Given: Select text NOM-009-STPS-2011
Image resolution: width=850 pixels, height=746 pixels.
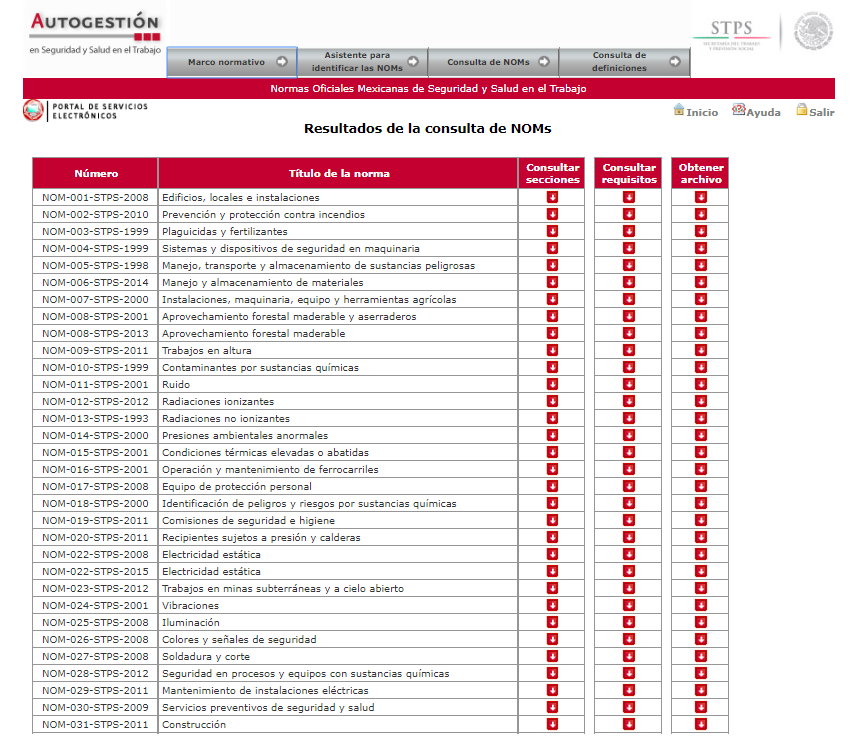Looking at the screenshot, I should pyautogui.click(x=95, y=350).
